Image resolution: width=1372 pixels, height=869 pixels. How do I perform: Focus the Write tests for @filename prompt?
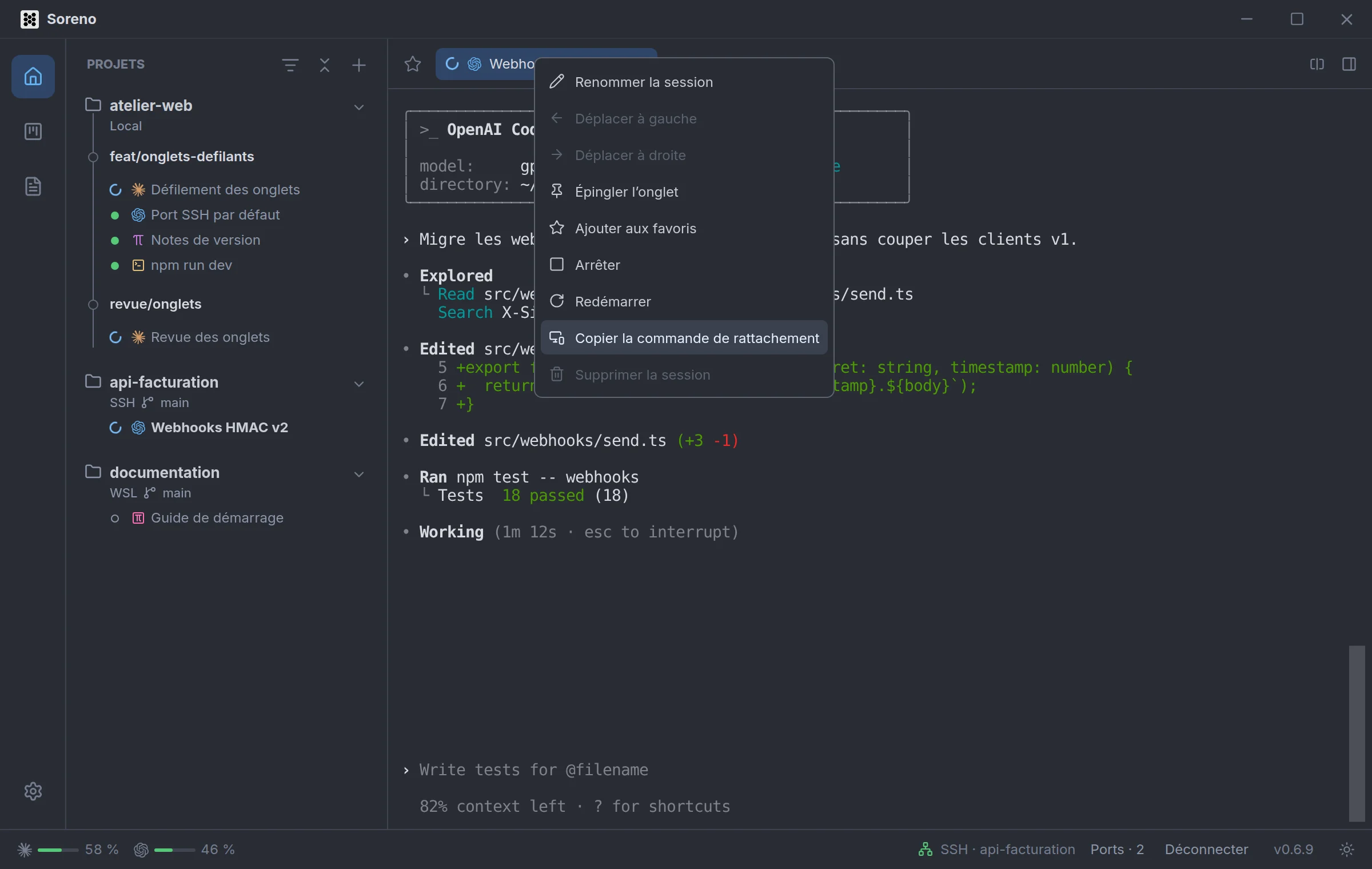click(x=533, y=770)
